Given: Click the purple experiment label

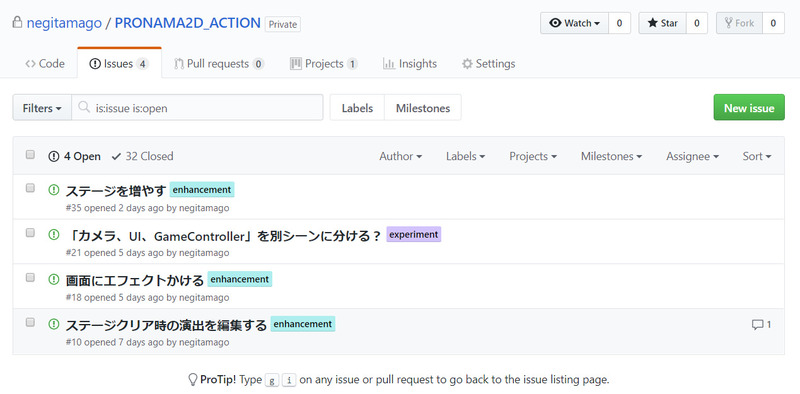Looking at the screenshot, I should pyautogui.click(x=413, y=234).
